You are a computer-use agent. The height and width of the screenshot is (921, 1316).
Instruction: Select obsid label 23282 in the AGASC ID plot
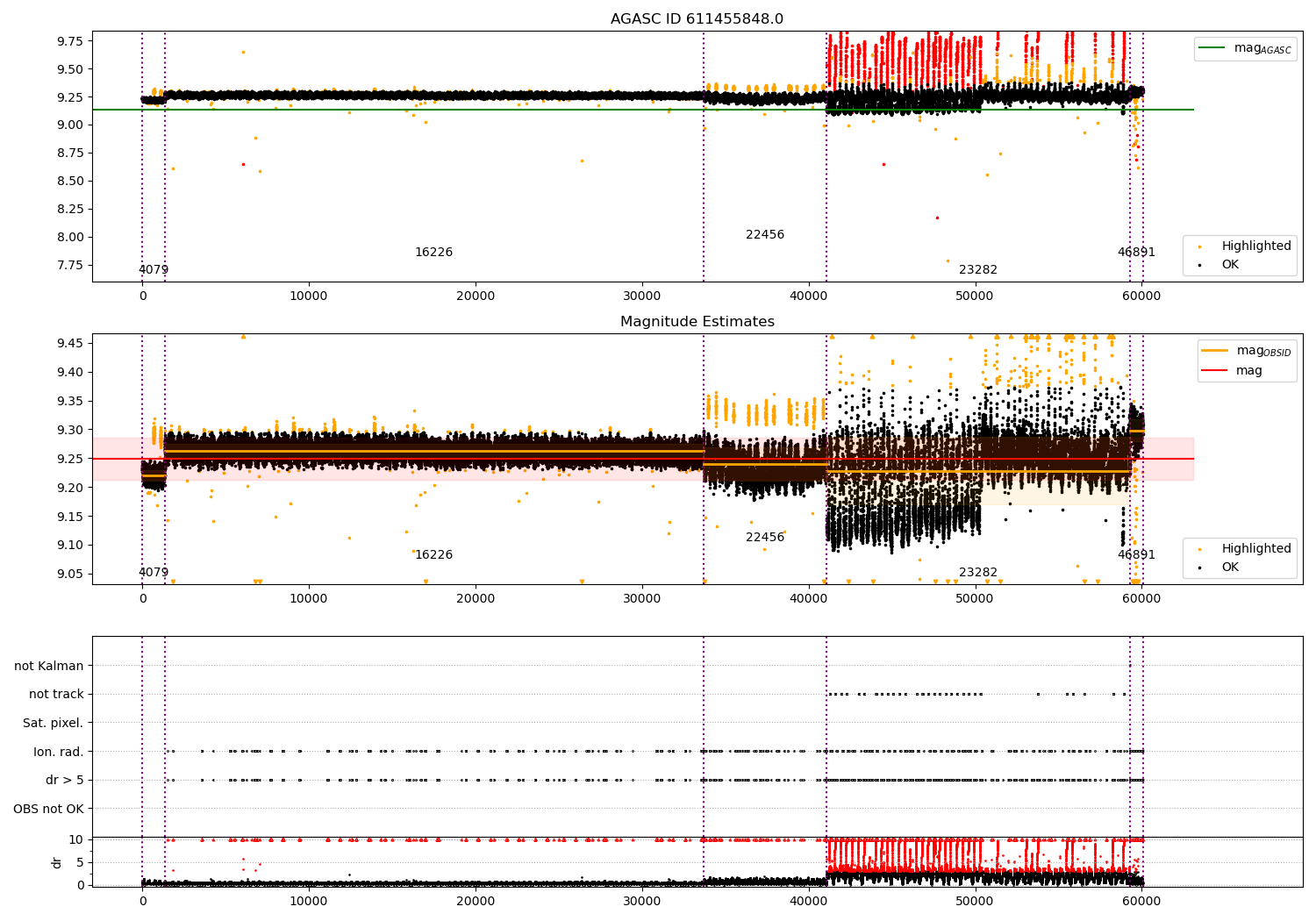pos(978,270)
